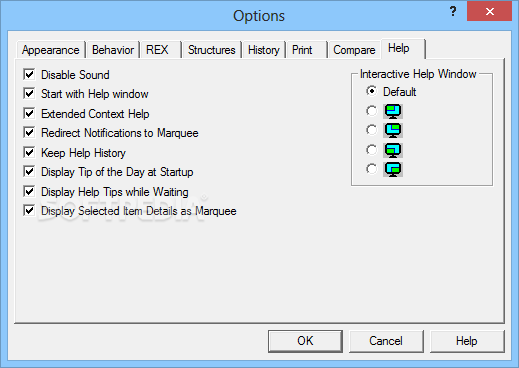Screen dimensions: 519x368
Task: Switch to the Appearance tab
Action: (x=51, y=50)
